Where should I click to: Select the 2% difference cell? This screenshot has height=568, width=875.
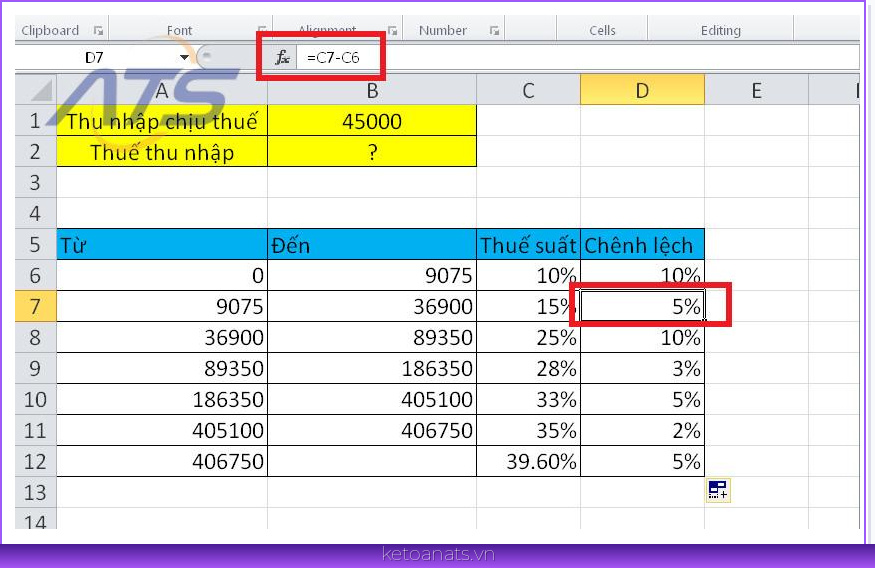click(x=642, y=430)
